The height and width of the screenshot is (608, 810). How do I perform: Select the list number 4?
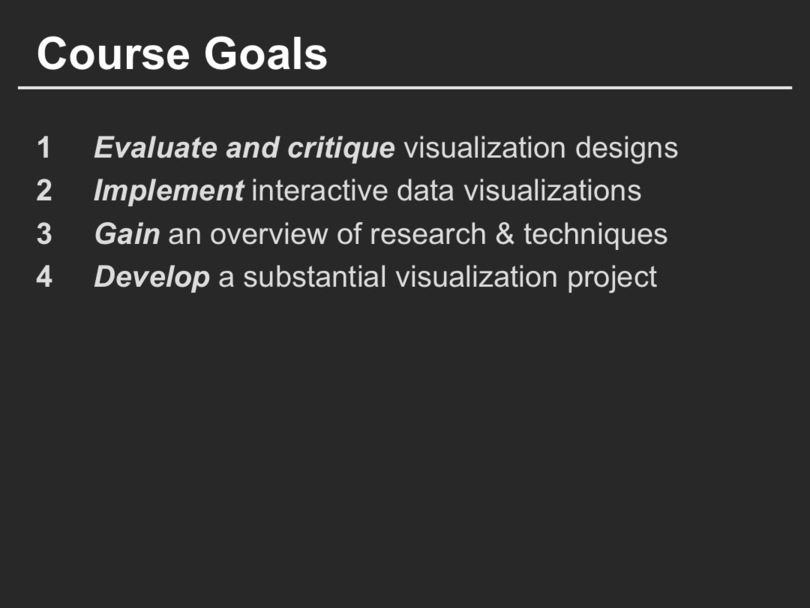44,277
